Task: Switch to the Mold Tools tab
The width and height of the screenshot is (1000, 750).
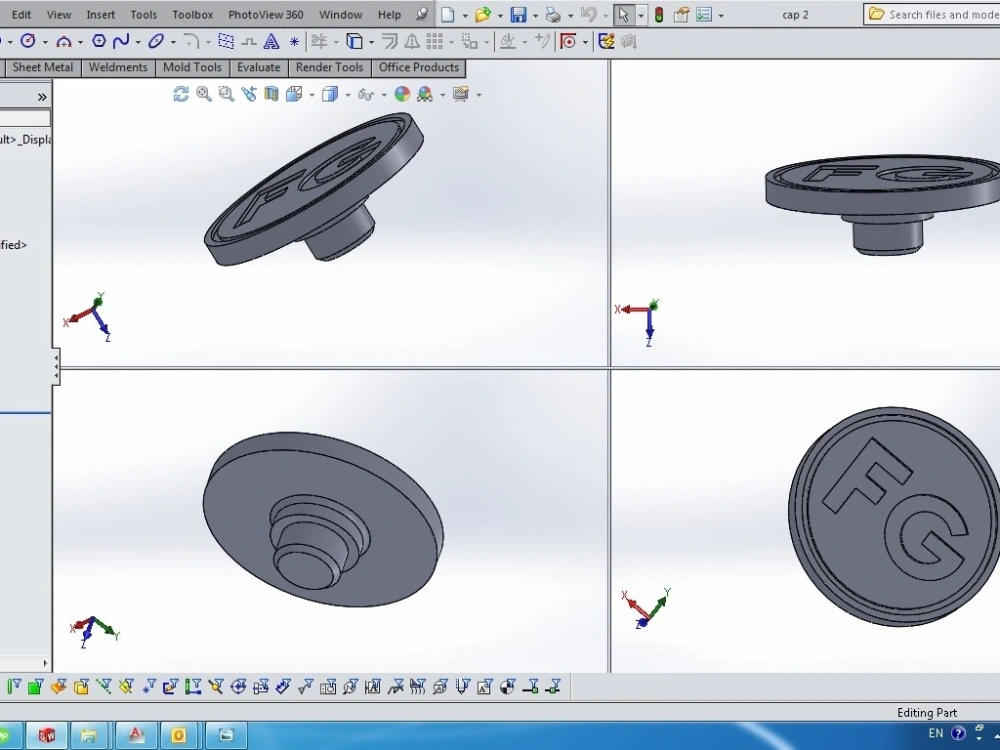Action: tap(192, 68)
